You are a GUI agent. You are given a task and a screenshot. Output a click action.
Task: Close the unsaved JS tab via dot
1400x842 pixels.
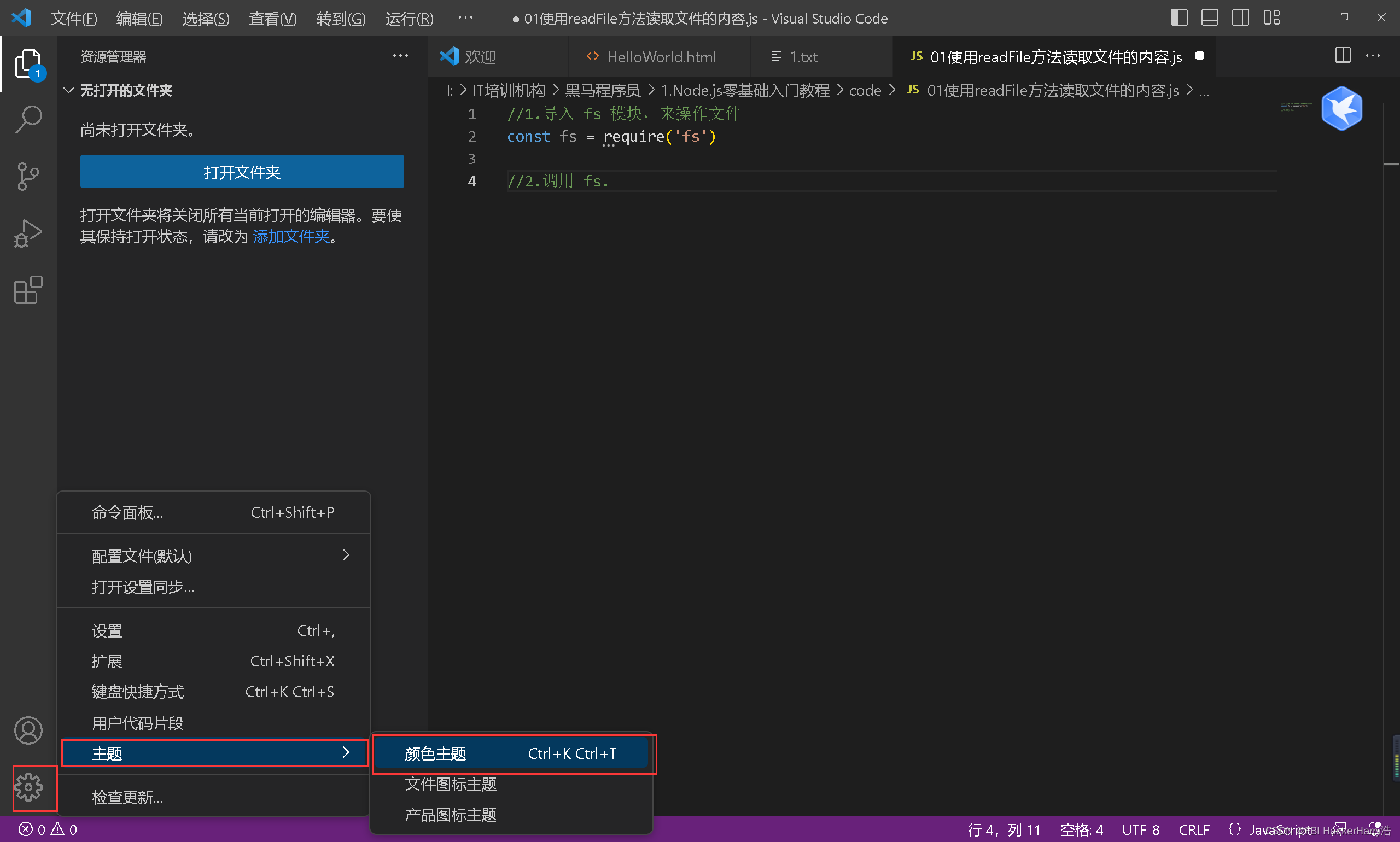(x=1200, y=56)
